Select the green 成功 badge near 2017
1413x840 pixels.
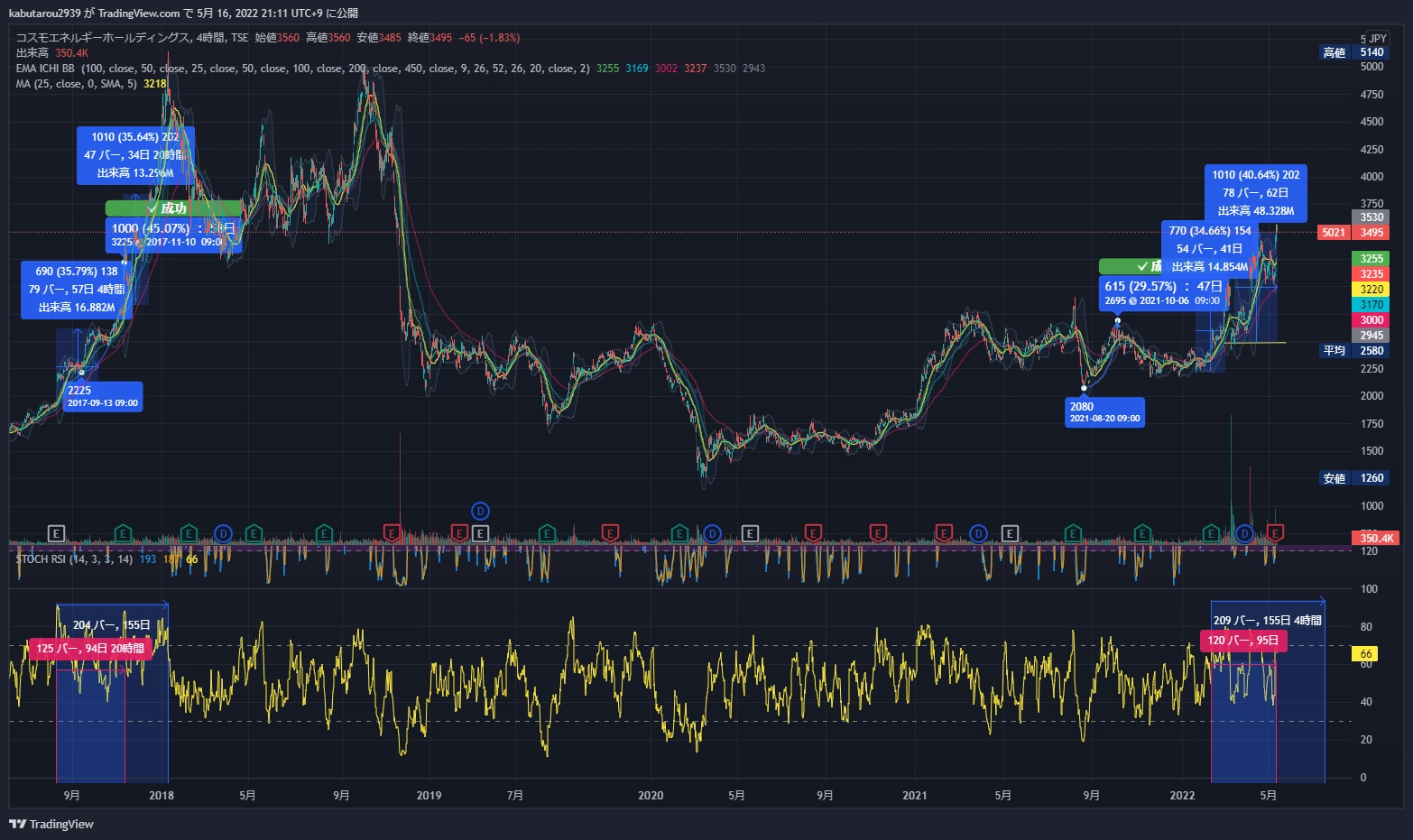point(173,208)
